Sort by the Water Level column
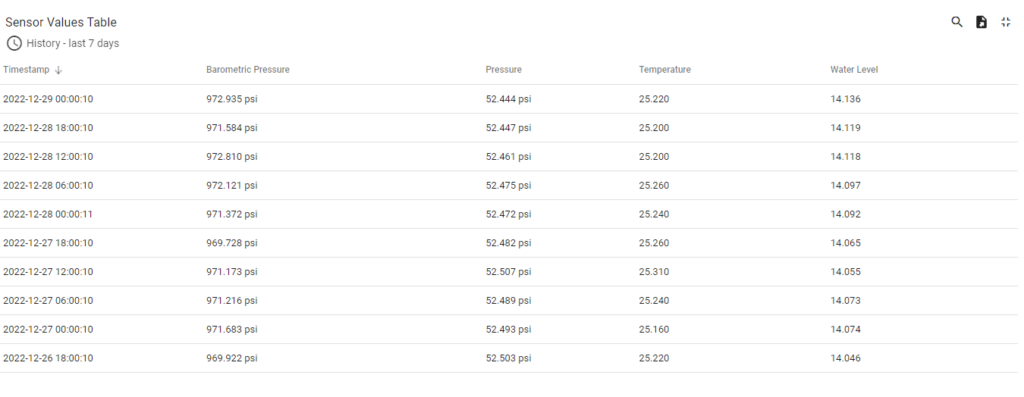 [x=854, y=70]
